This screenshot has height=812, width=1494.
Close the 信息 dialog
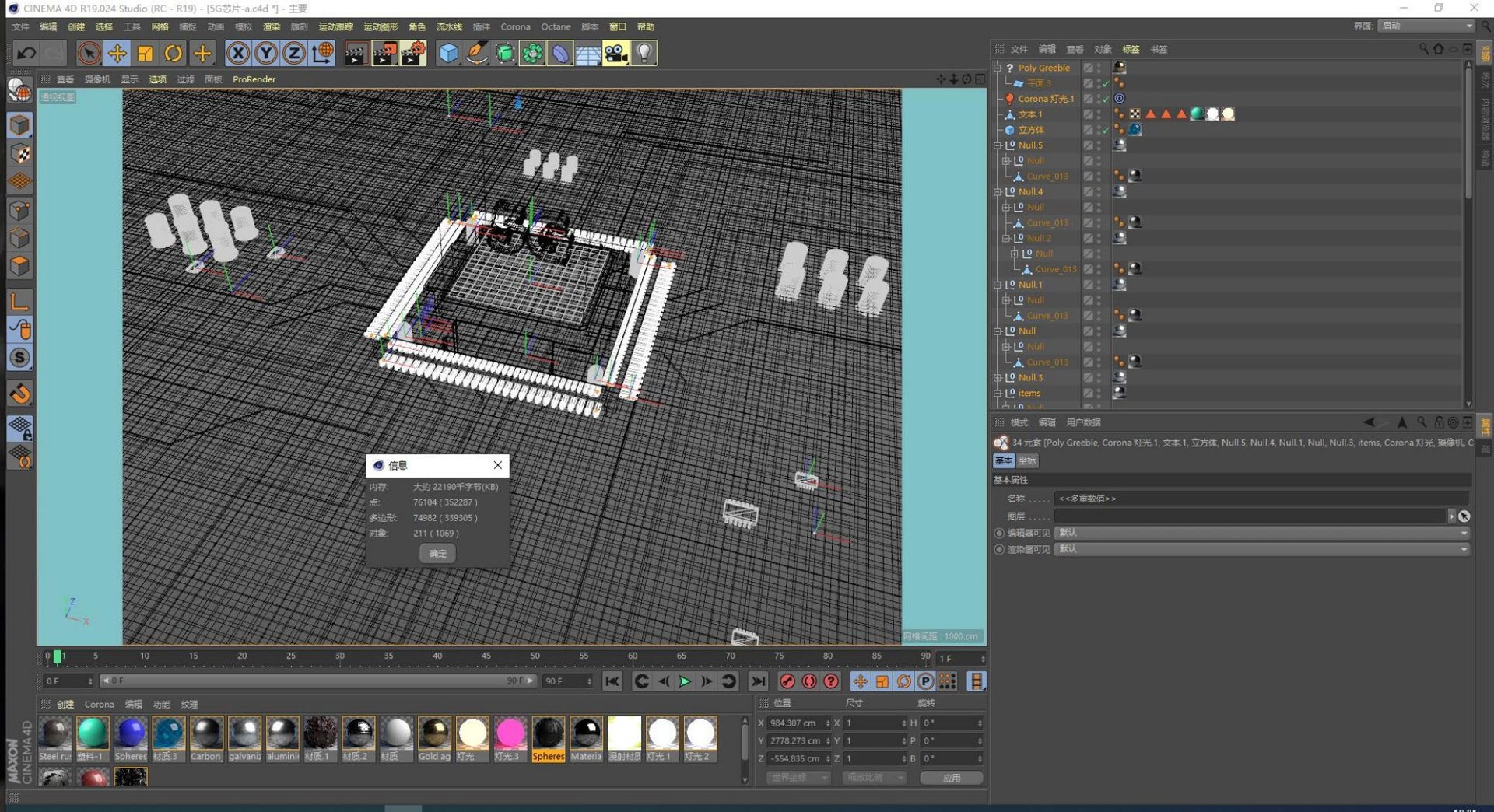(498, 465)
